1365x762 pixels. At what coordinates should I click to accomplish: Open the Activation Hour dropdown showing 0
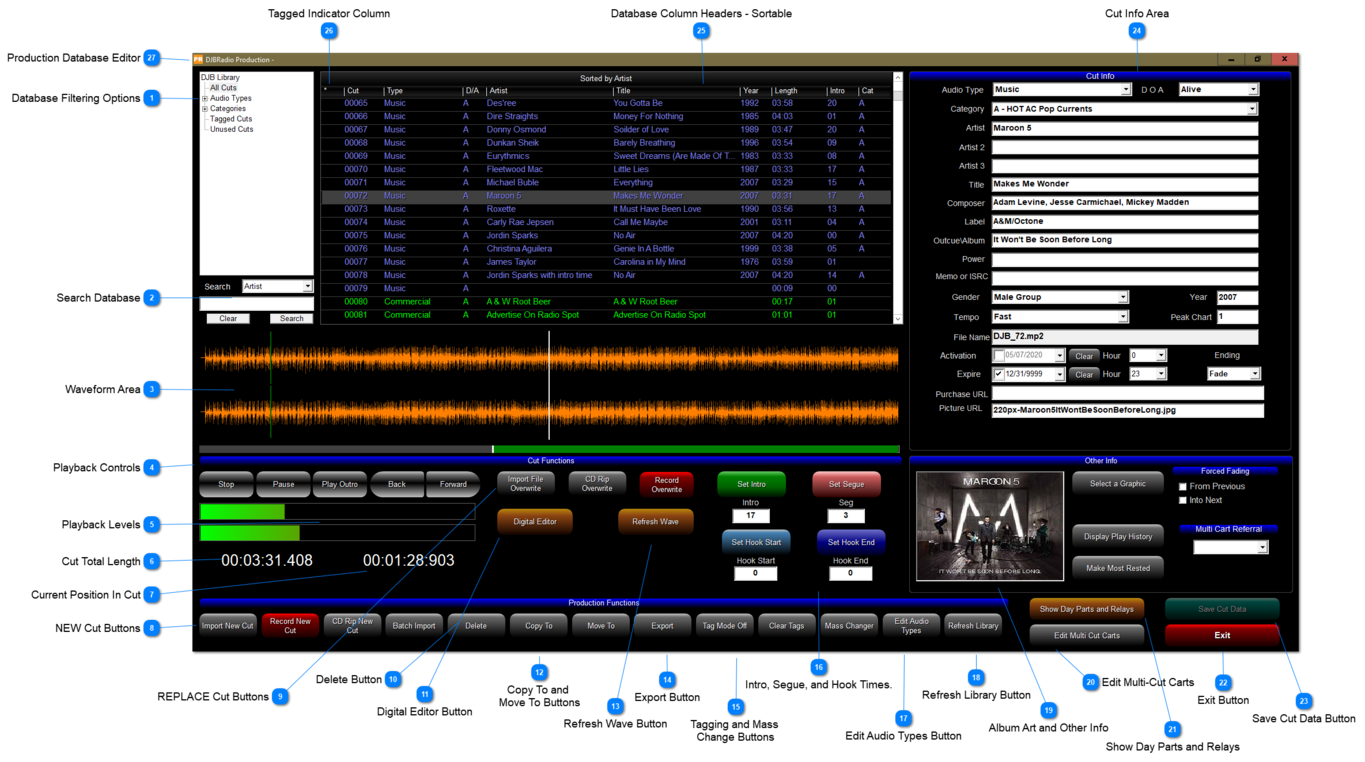pos(1161,355)
